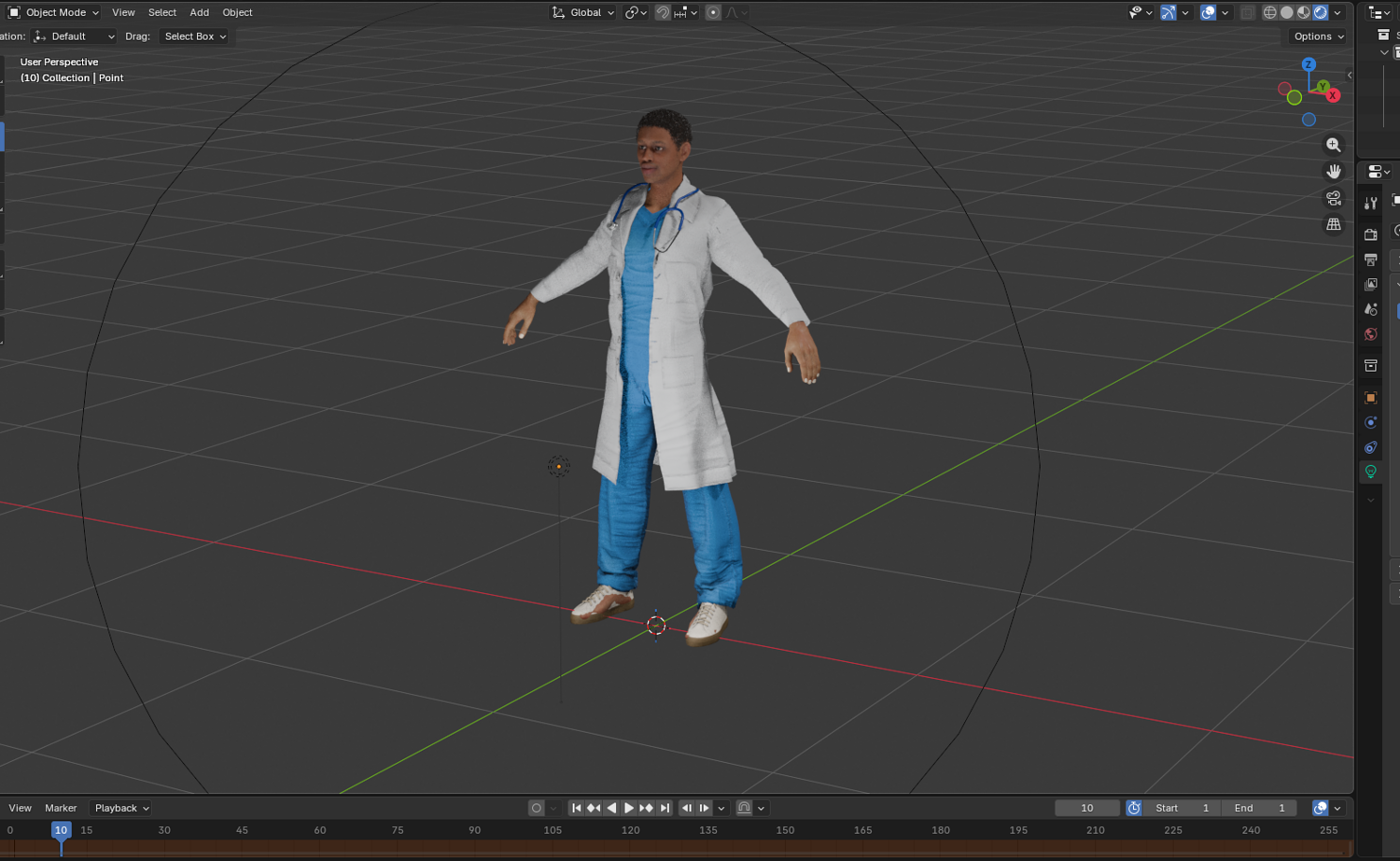This screenshot has height=861, width=1400.
Task: Open the Default orientation dropdown
Action: (74, 36)
